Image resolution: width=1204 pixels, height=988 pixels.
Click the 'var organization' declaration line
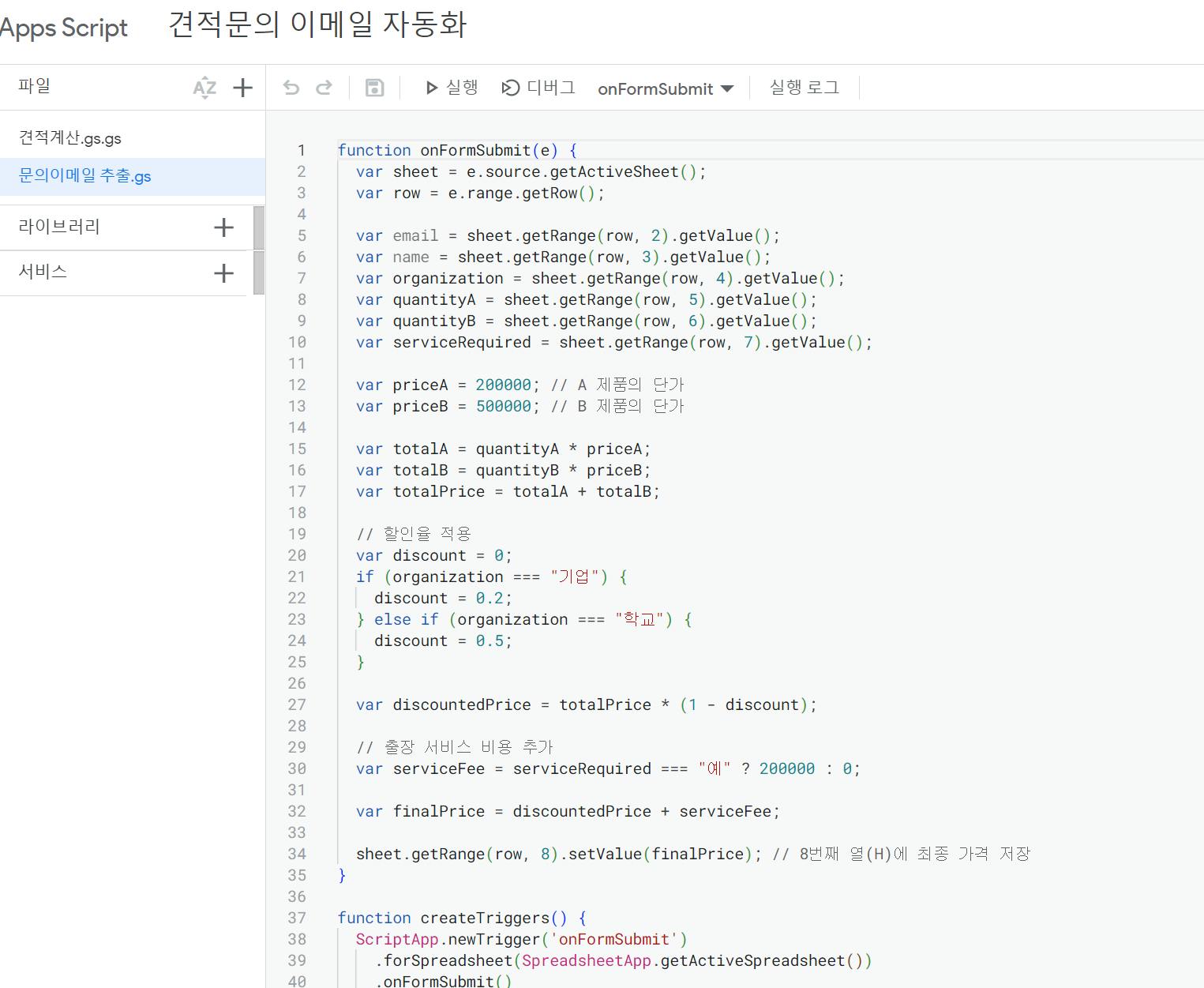click(600, 278)
